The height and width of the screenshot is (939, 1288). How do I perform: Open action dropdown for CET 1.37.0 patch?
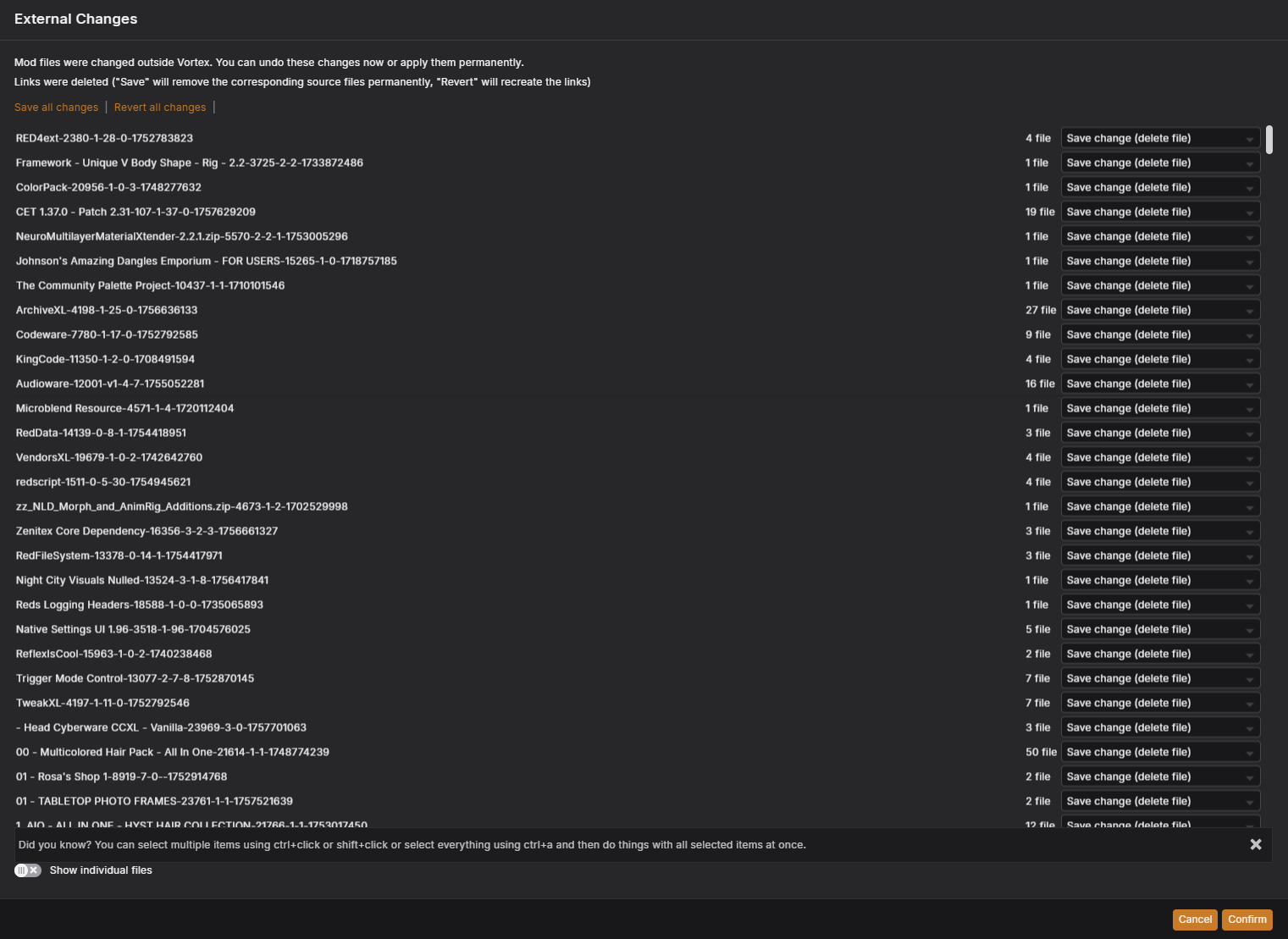point(1160,212)
